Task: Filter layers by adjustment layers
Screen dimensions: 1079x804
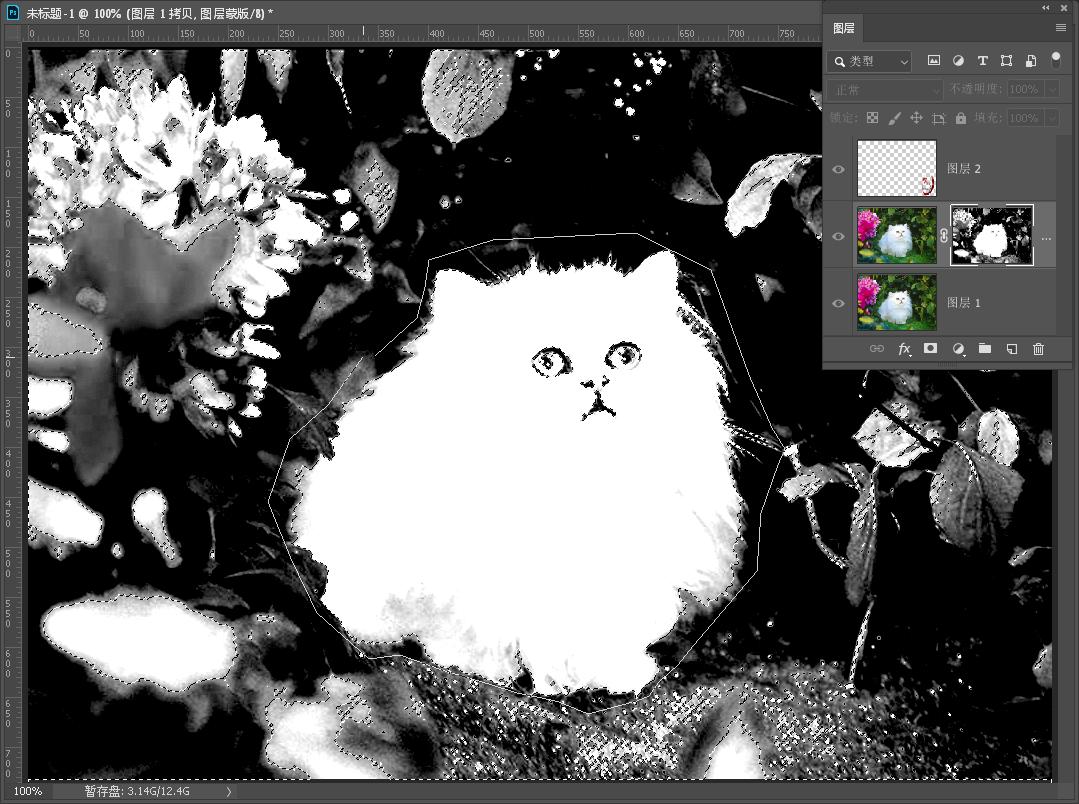Action: (958, 61)
